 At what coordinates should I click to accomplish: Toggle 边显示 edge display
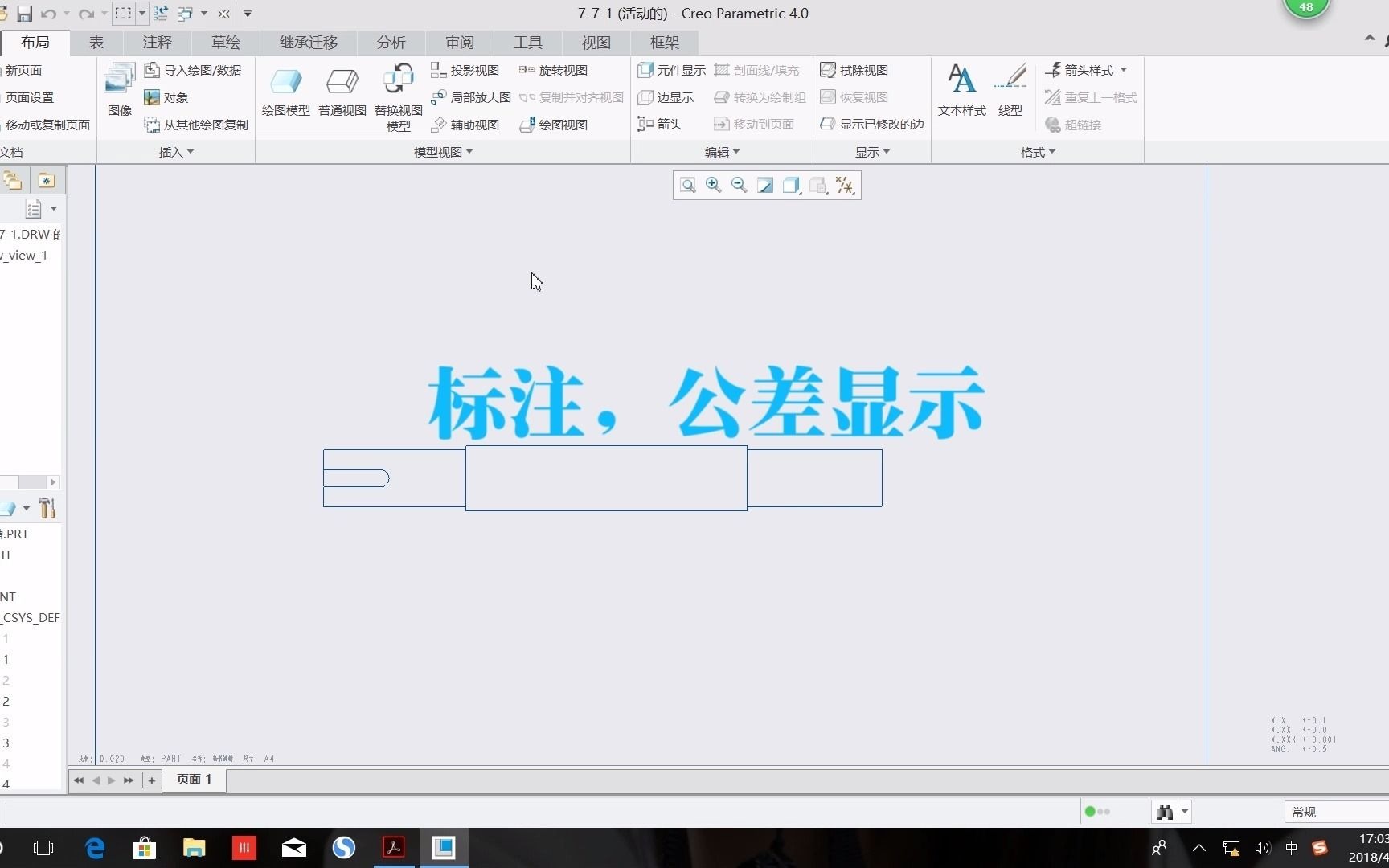point(666,97)
